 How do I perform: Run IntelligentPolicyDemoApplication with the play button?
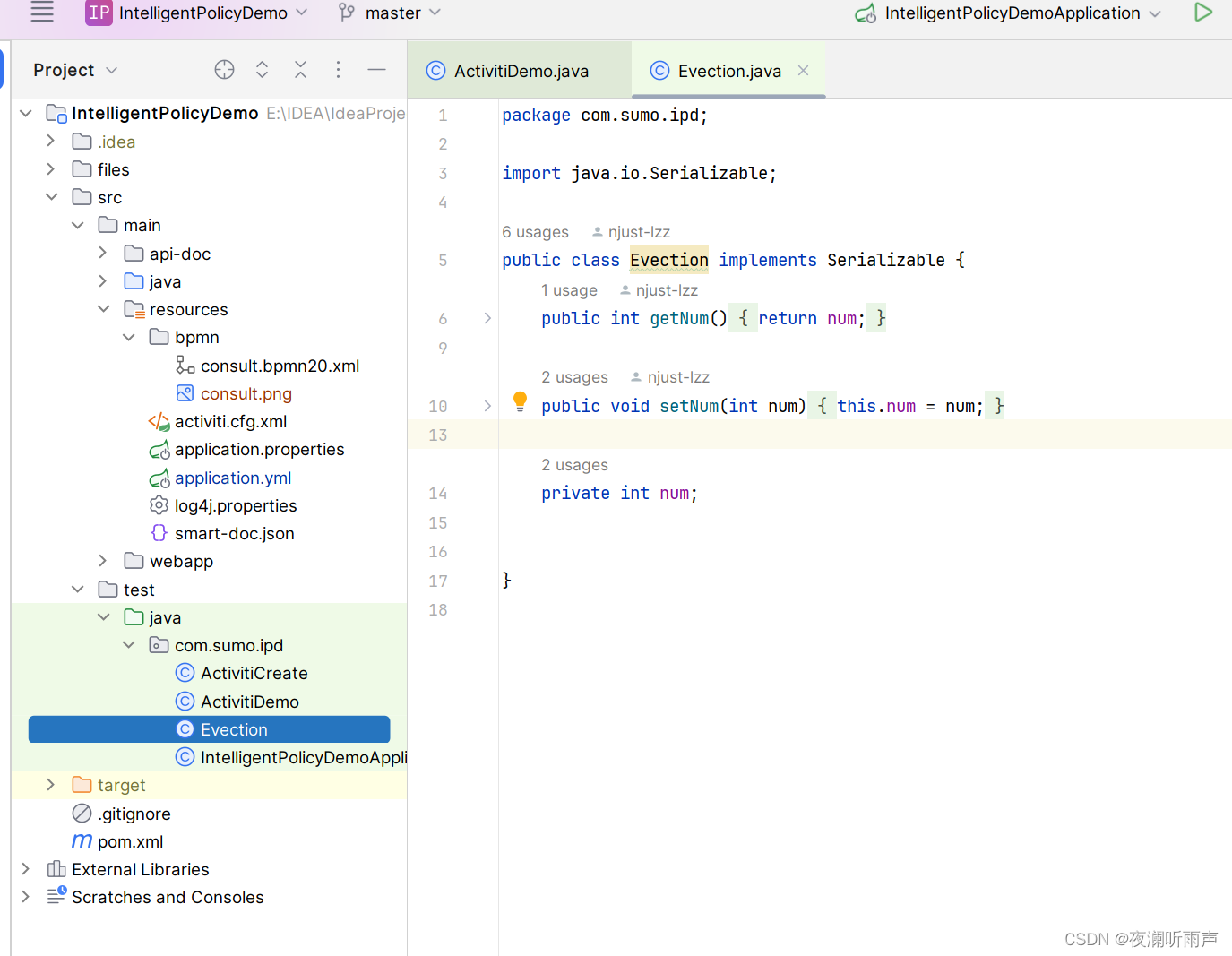pyautogui.click(x=1203, y=12)
